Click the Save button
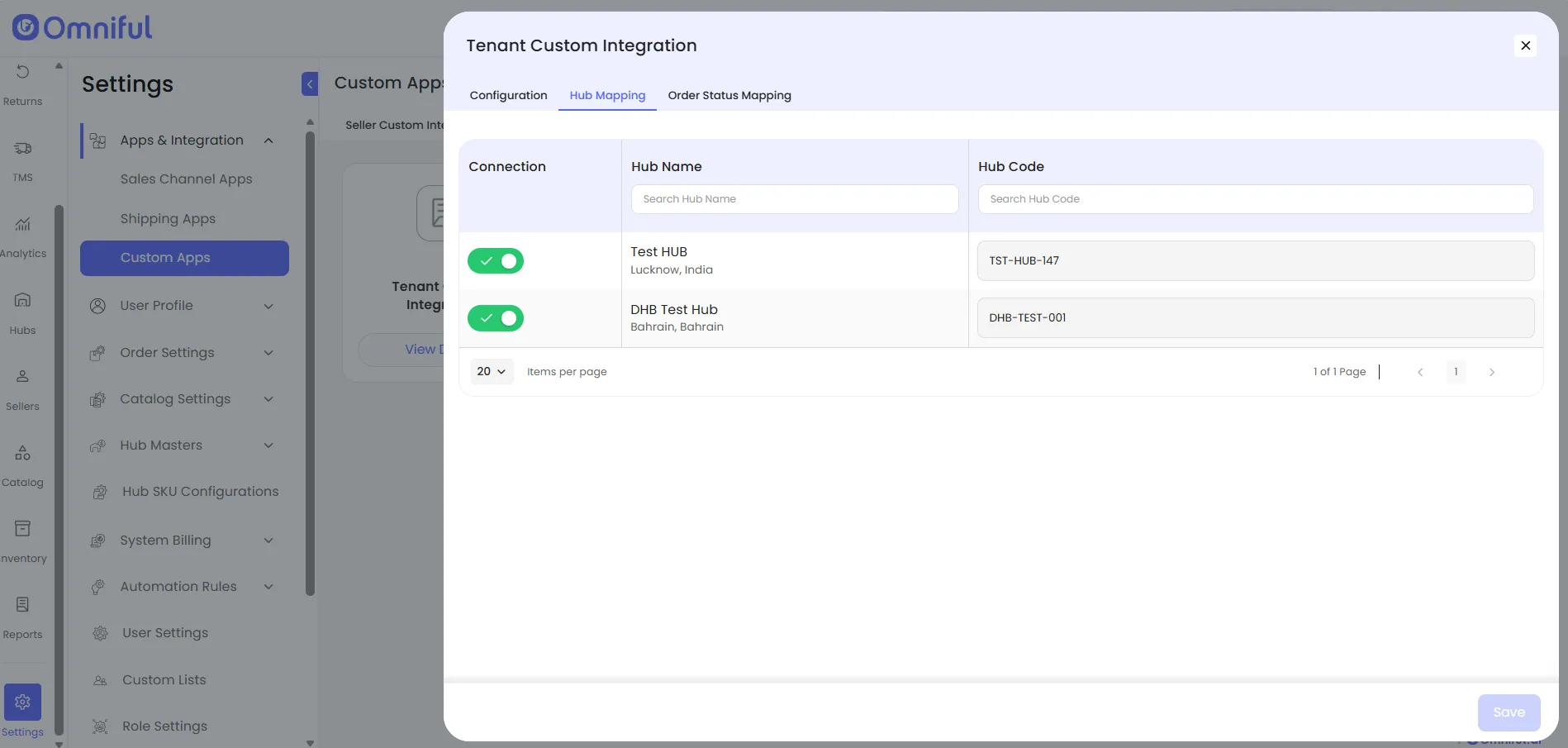The height and width of the screenshot is (748, 1568). (x=1509, y=712)
